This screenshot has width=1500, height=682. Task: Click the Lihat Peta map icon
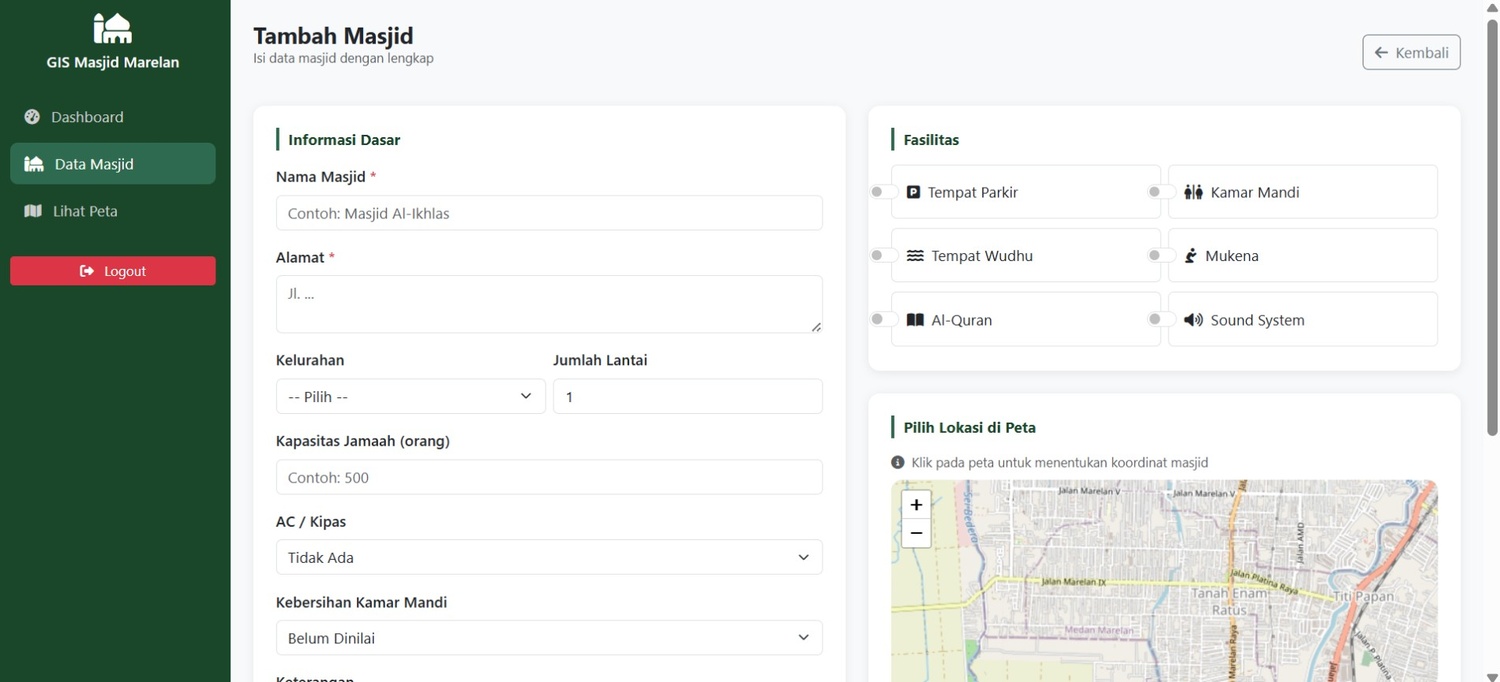[x=33, y=211]
